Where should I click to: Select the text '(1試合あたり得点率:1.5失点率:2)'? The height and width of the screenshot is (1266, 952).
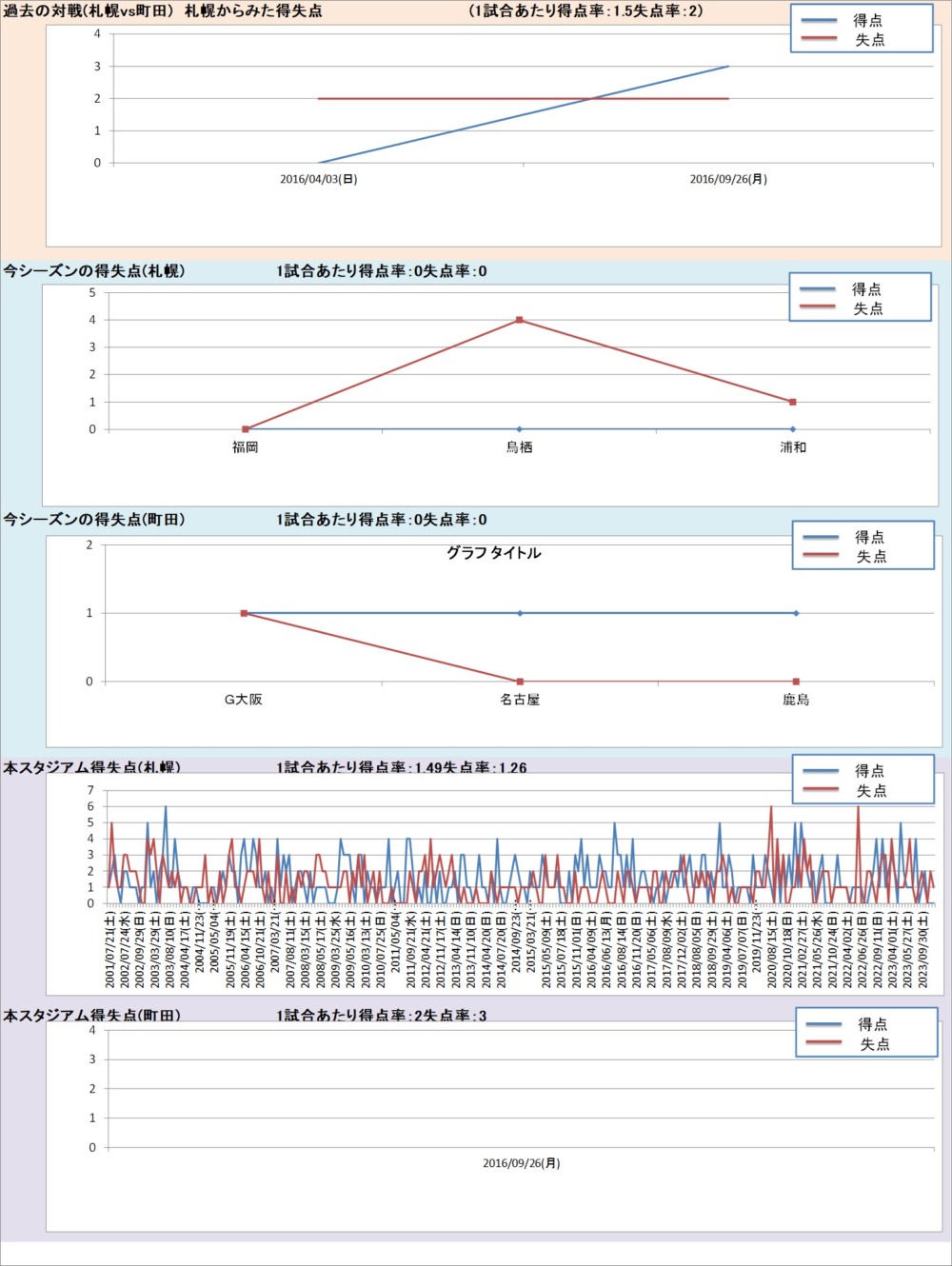pyautogui.click(x=586, y=11)
